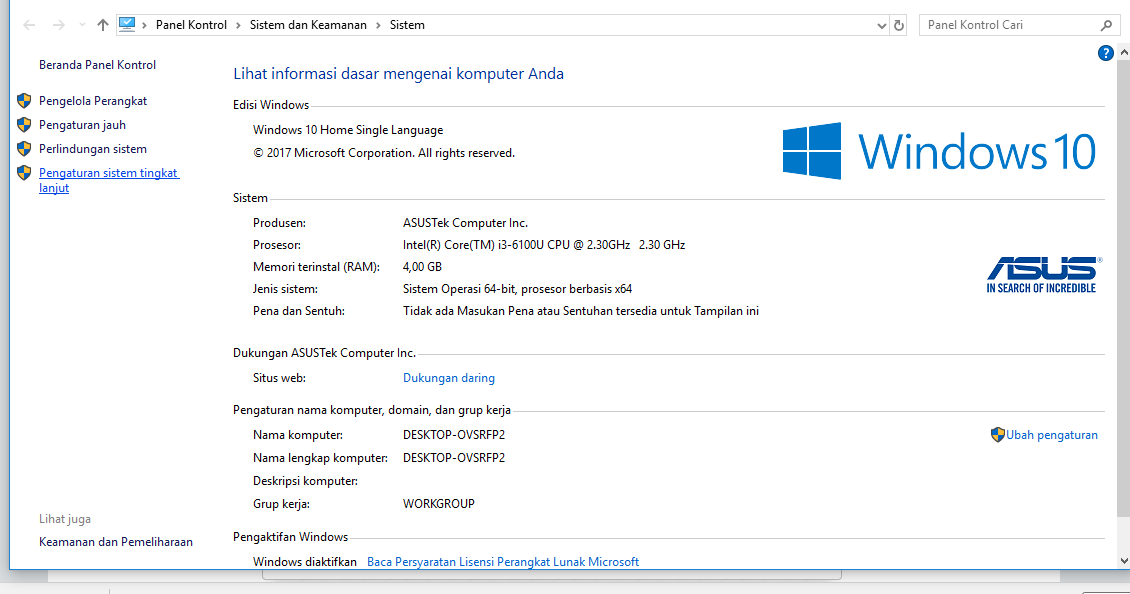
Task: Click the up arrow navigation button
Action: (x=102, y=25)
